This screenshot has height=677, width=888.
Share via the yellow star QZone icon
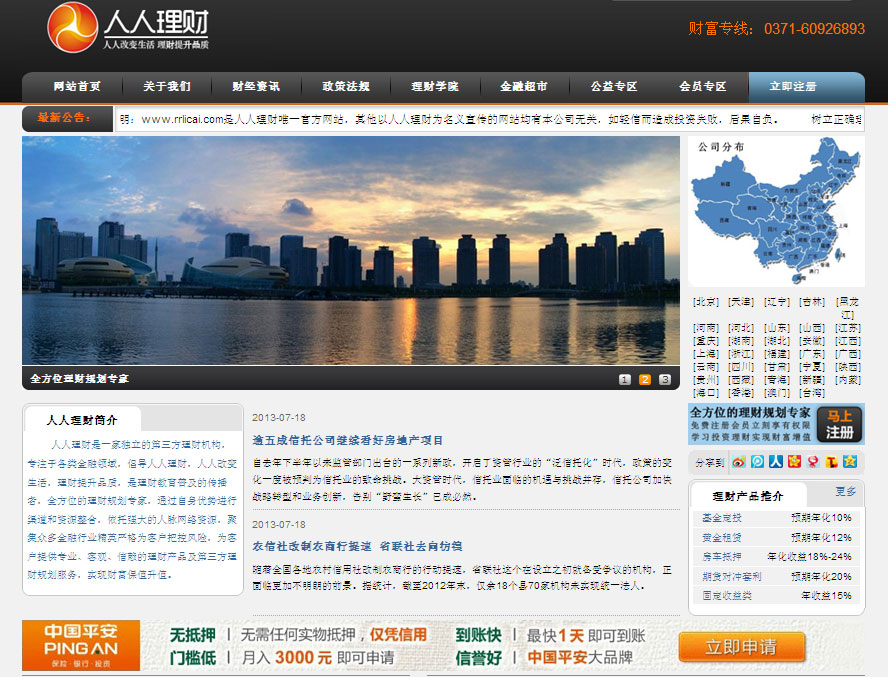(x=849, y=462)
